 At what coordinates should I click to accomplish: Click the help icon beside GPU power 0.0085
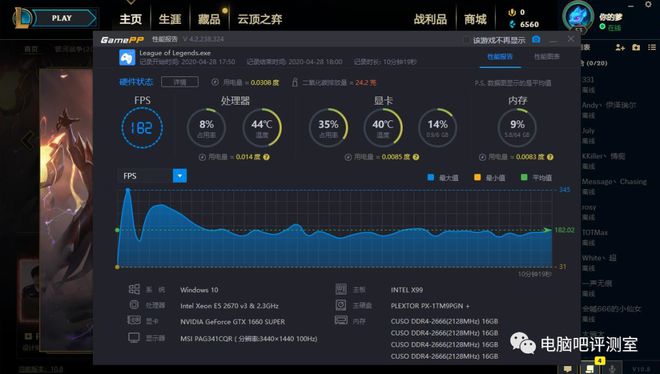click(416, 157)
